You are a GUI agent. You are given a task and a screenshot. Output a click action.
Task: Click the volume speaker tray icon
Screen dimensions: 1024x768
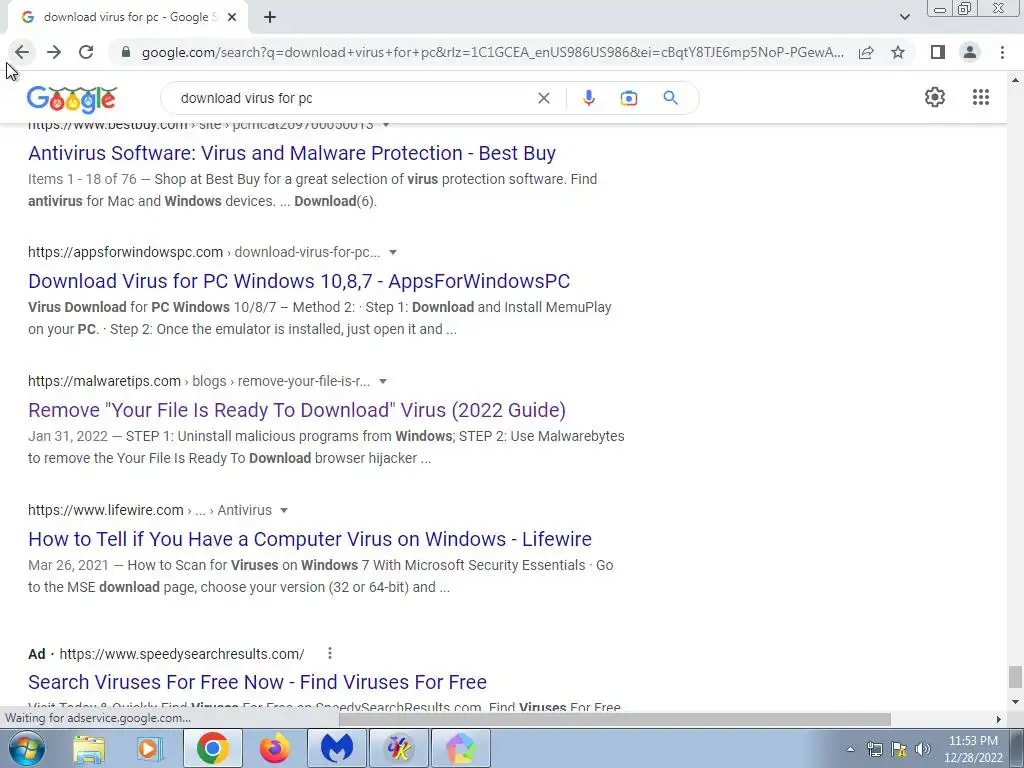tap(923, 749)
